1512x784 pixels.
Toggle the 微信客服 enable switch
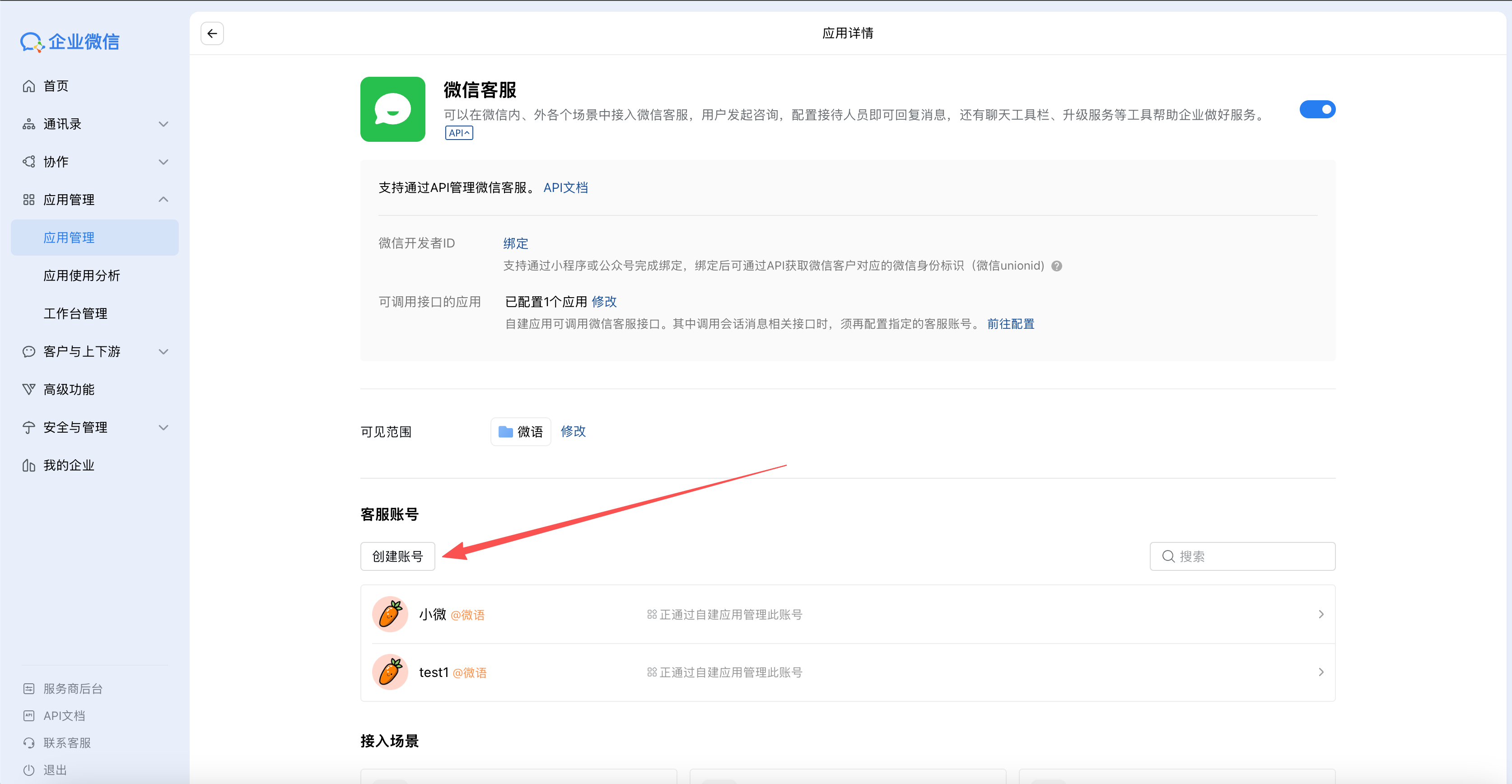pos(1317,109)
